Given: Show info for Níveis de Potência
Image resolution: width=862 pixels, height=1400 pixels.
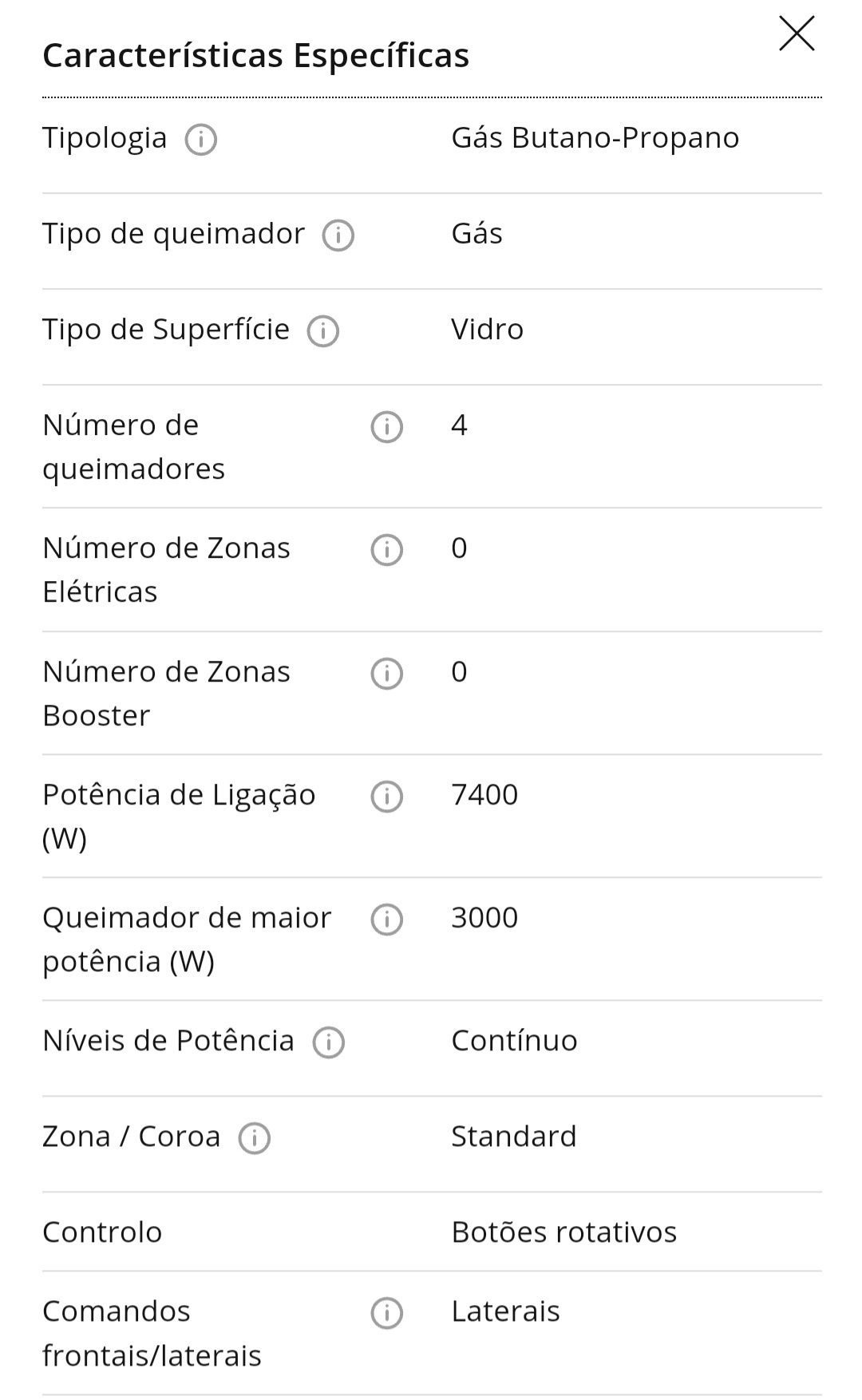Looking at the screenshot, I should (328, 1042).
